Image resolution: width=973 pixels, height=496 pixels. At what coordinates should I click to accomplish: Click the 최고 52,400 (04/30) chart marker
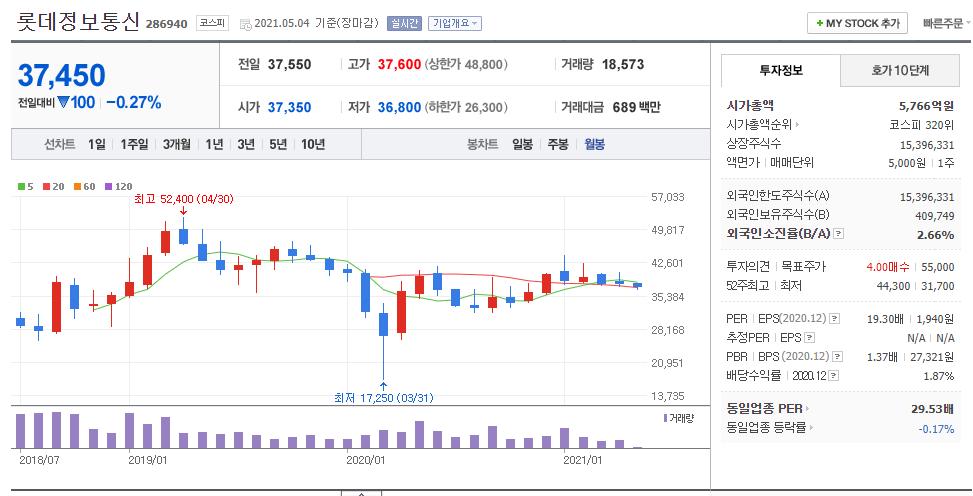(x=184, y=199)
